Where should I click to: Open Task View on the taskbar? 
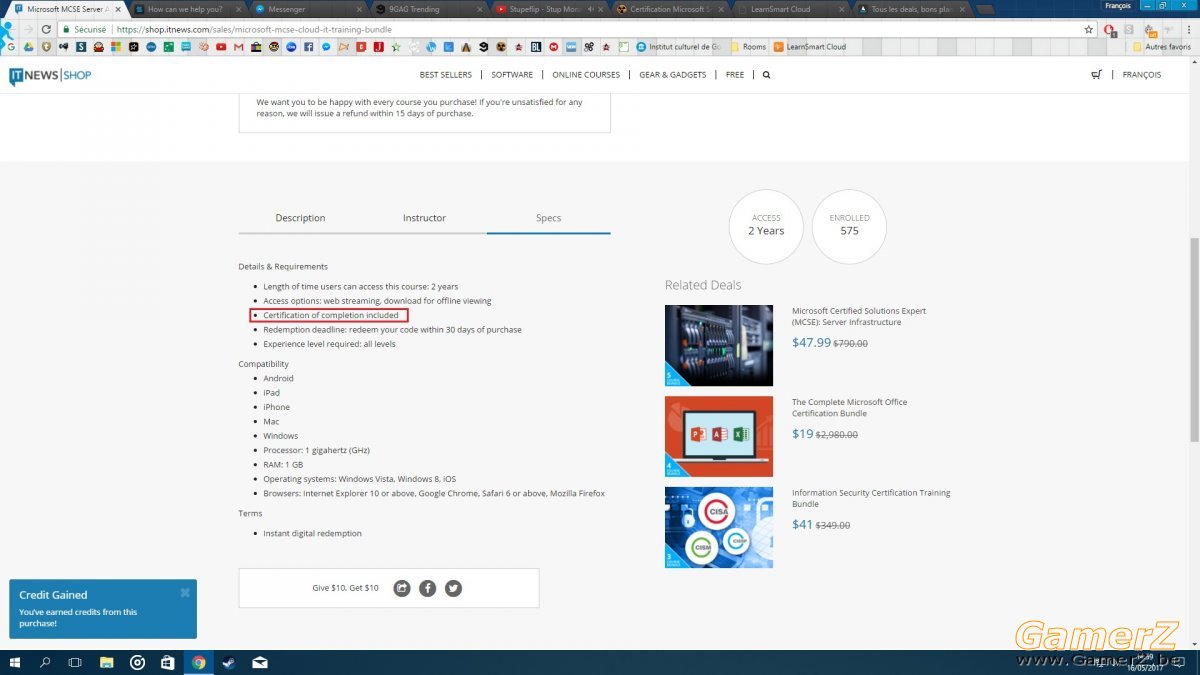point(75,662)
